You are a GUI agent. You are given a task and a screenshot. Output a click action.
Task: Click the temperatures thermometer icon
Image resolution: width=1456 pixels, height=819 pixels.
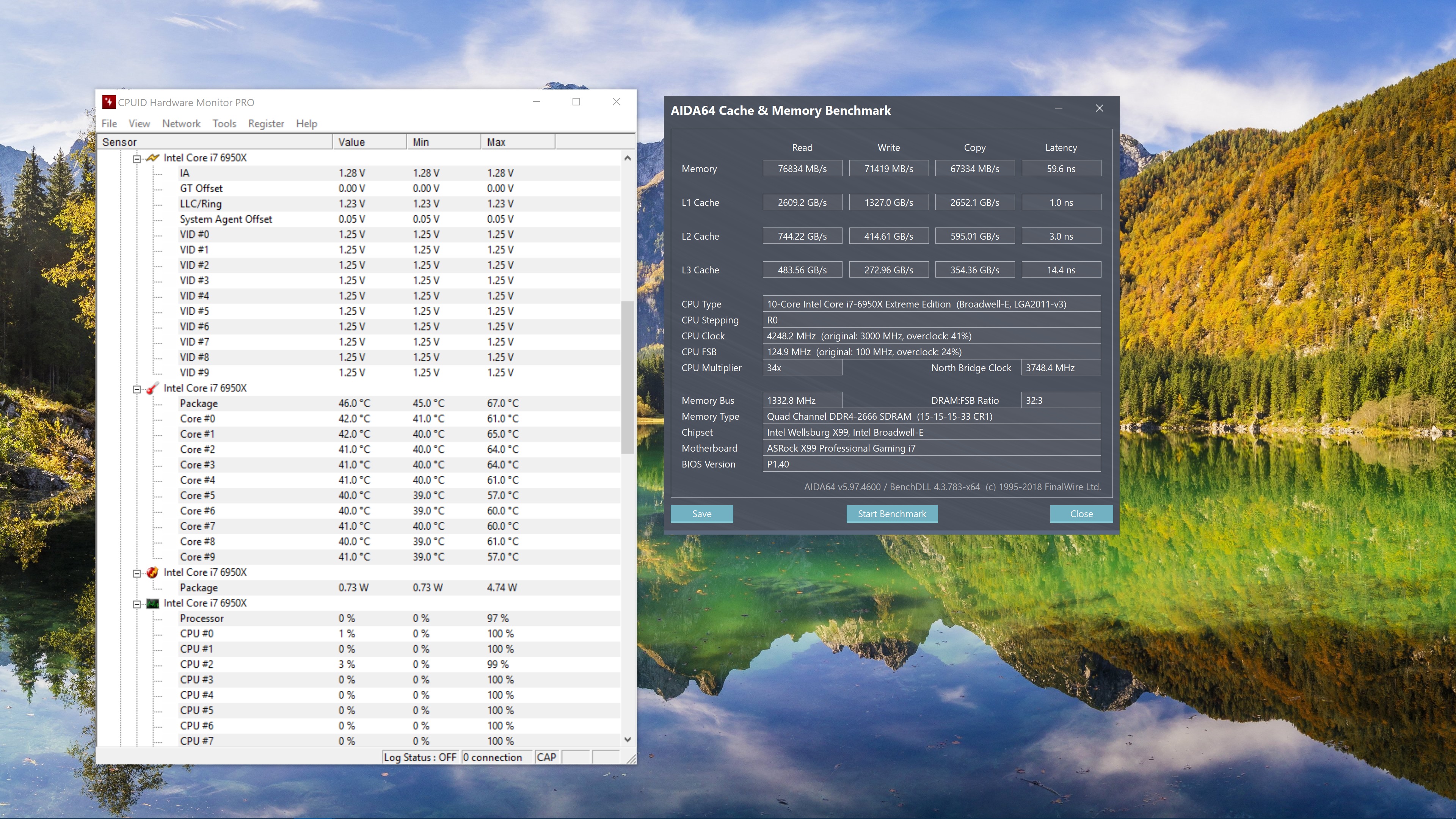tap(152, 388)
